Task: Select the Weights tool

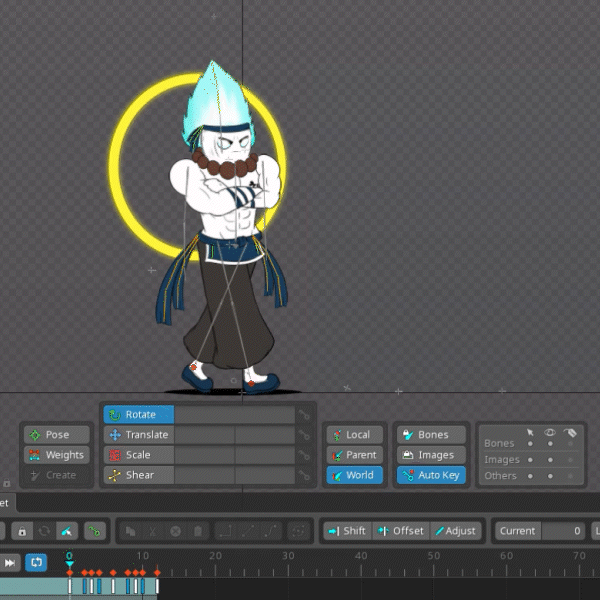Action: (57, 455)
